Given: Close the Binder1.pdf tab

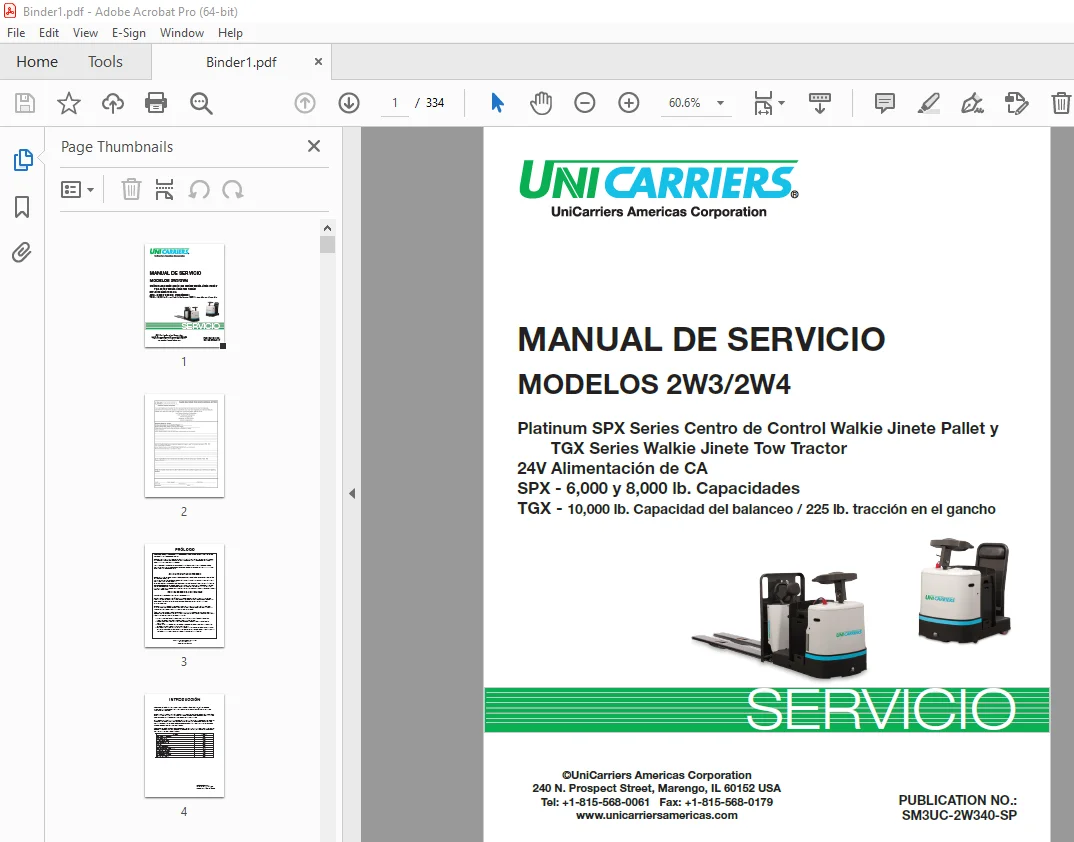Looking at the screenshot, I should (318, 62).
